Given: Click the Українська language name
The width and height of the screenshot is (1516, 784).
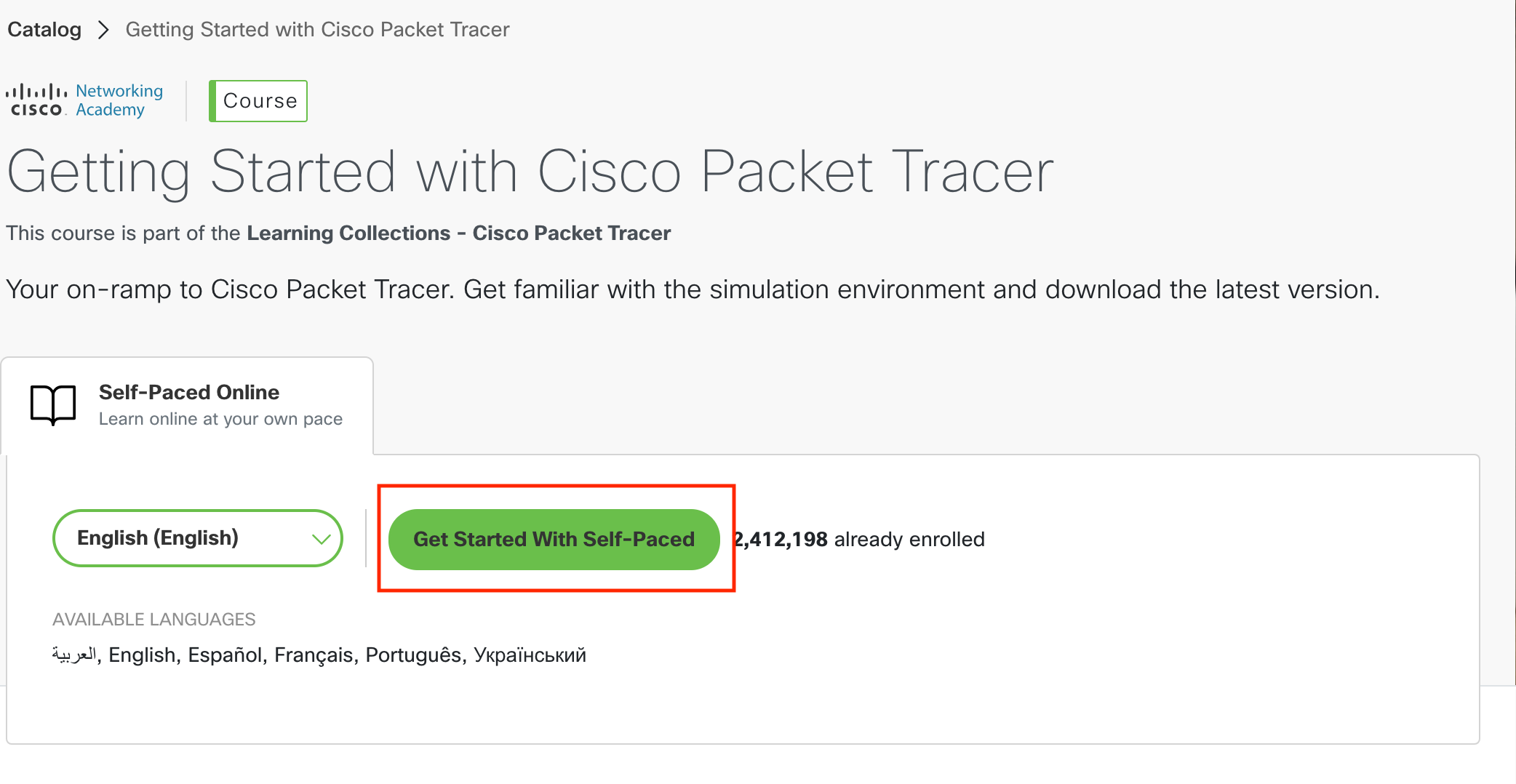Looking at the screenshot, I should click(x=530, y=655).
